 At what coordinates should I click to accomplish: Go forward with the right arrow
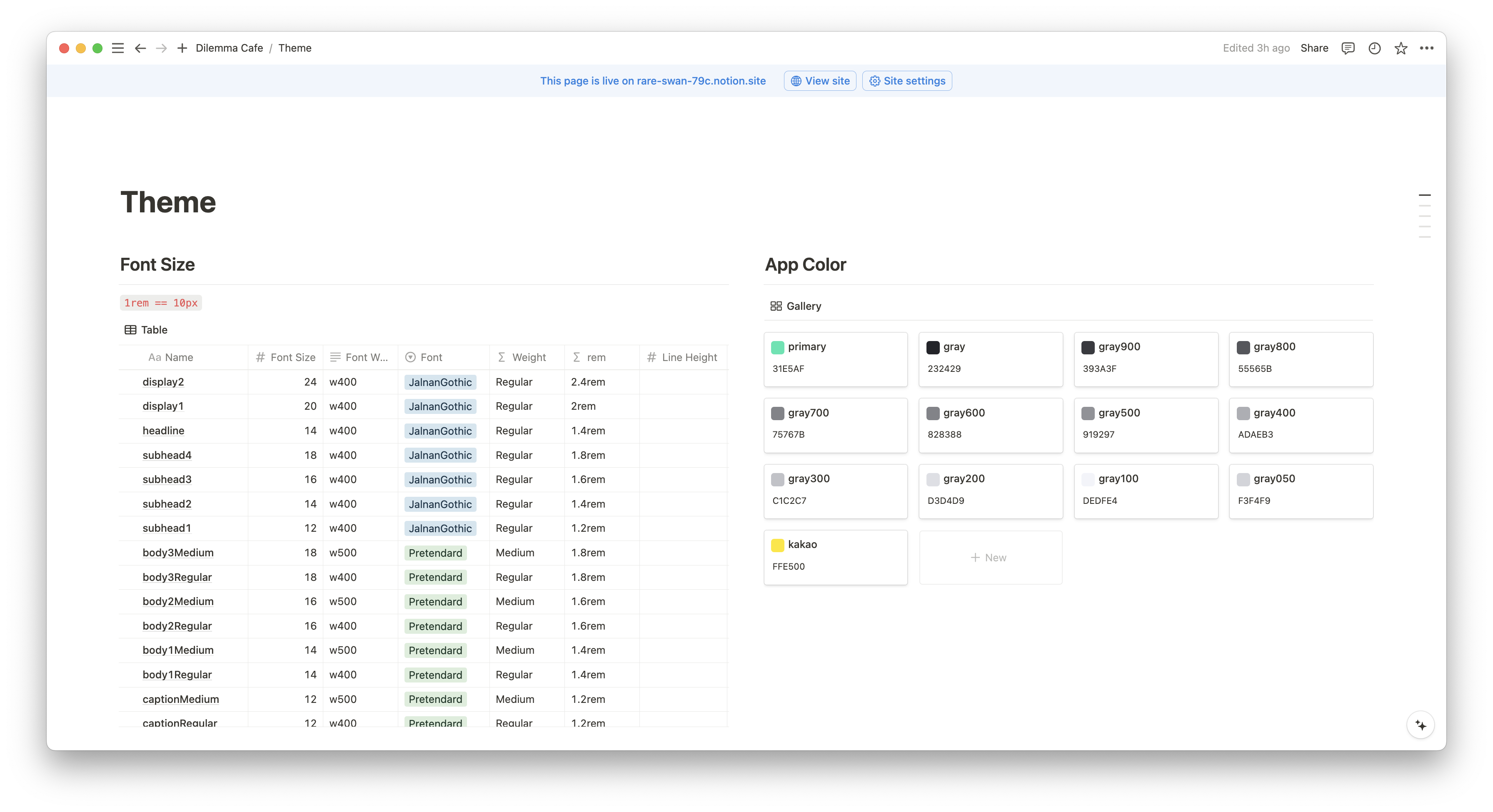(x=162, y=48)
